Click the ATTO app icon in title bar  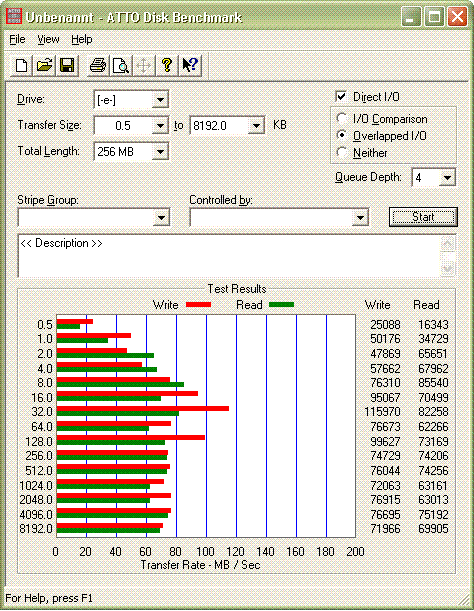[x=14, y=16]
